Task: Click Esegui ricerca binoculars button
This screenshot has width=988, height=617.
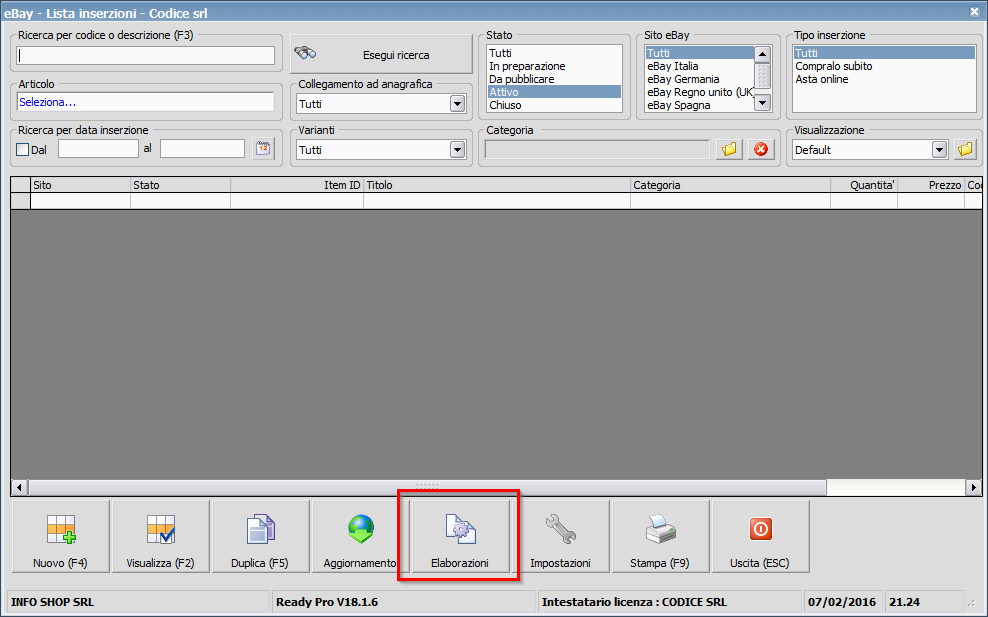Action: (381, 55)
